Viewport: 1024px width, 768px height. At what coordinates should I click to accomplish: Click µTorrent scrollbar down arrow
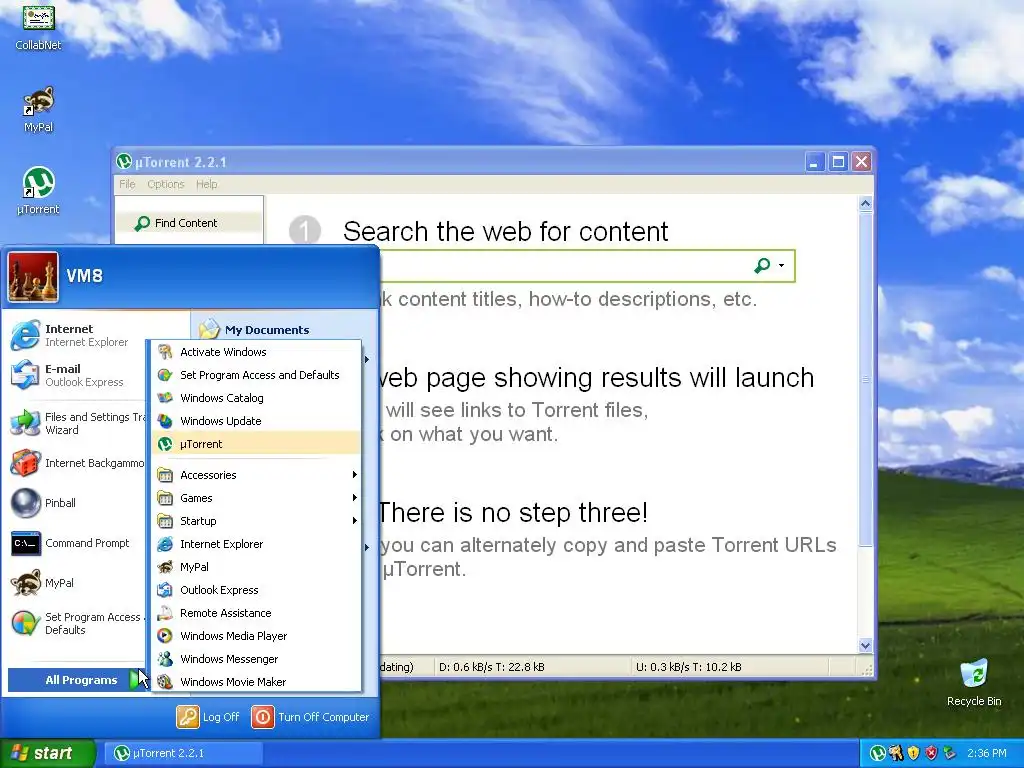coord(865,645)
